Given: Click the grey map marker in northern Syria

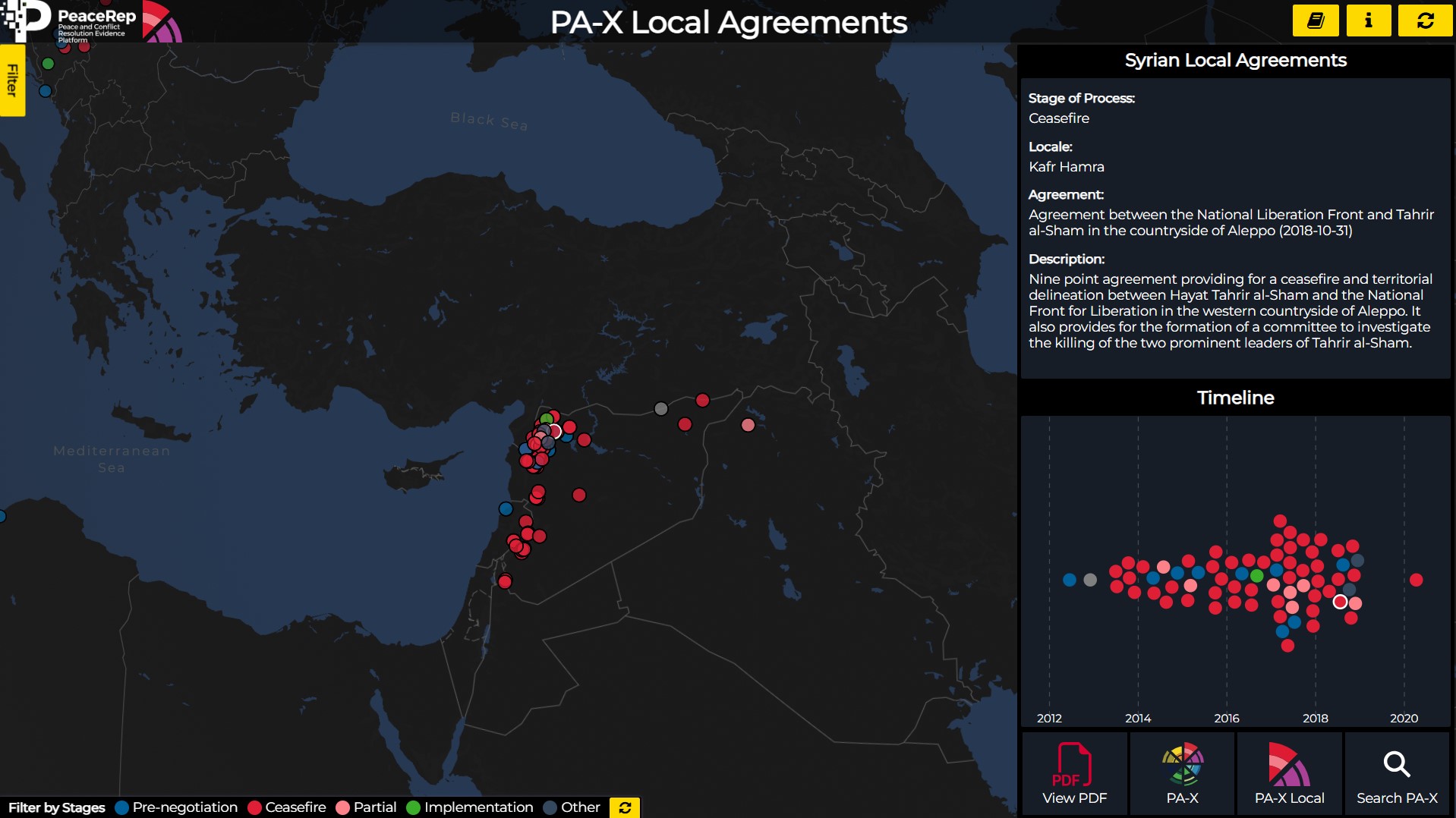Looking at the screenshot, I should (x=661, y=409).
